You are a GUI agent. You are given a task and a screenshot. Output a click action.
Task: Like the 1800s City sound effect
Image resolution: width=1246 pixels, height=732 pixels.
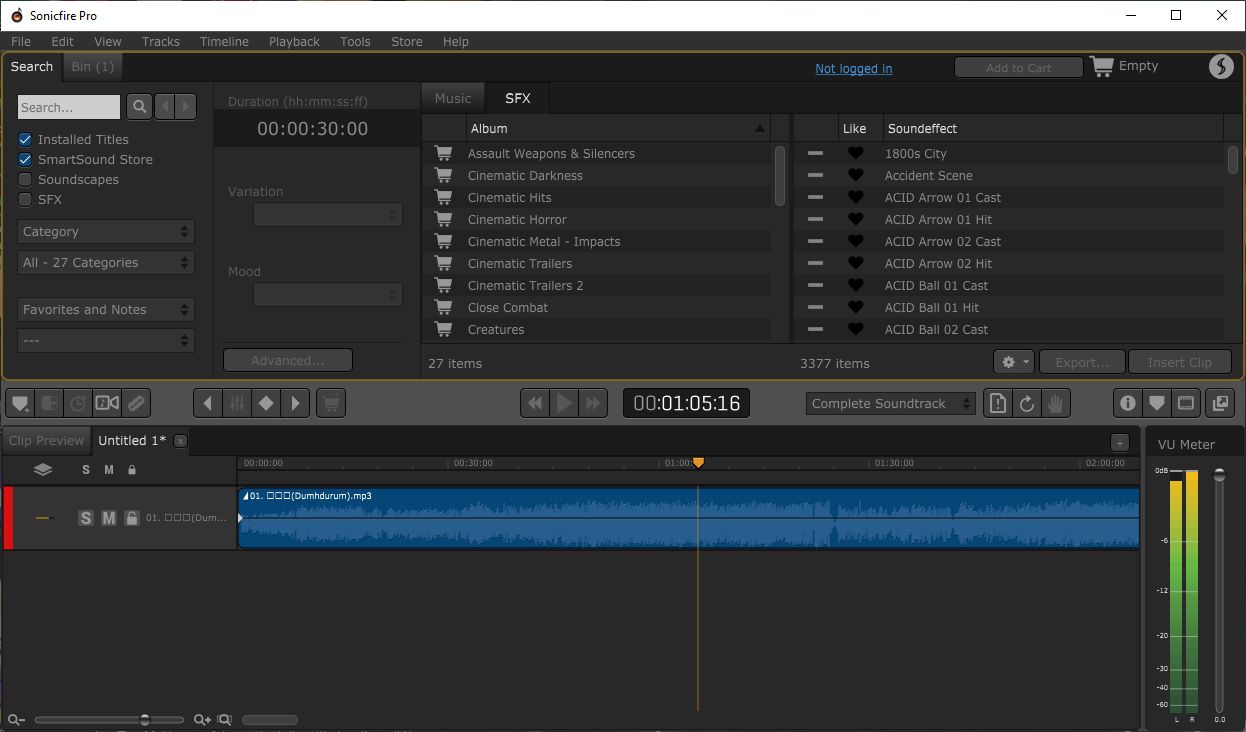(x=855, y=153)
